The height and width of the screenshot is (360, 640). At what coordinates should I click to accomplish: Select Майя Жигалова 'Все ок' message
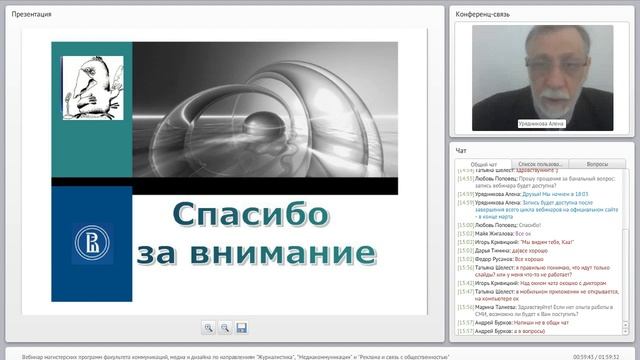[x=494, y=234]
